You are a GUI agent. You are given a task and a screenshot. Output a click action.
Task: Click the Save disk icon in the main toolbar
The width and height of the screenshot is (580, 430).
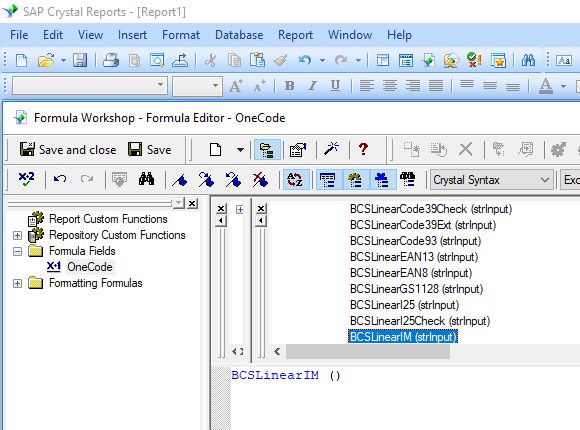80,60
